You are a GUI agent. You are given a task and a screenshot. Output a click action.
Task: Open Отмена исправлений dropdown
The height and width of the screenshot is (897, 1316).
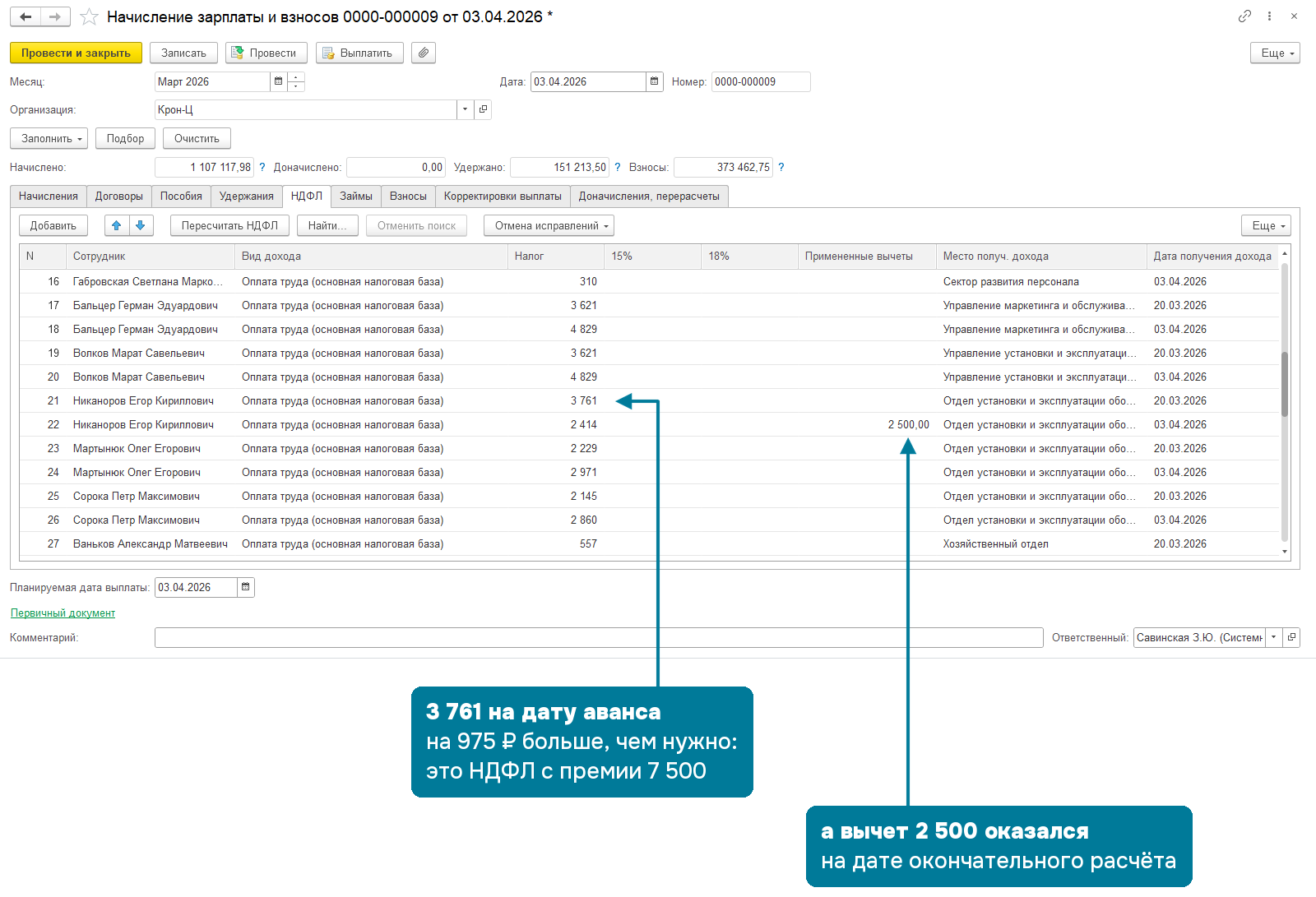(x=549, y=225)
